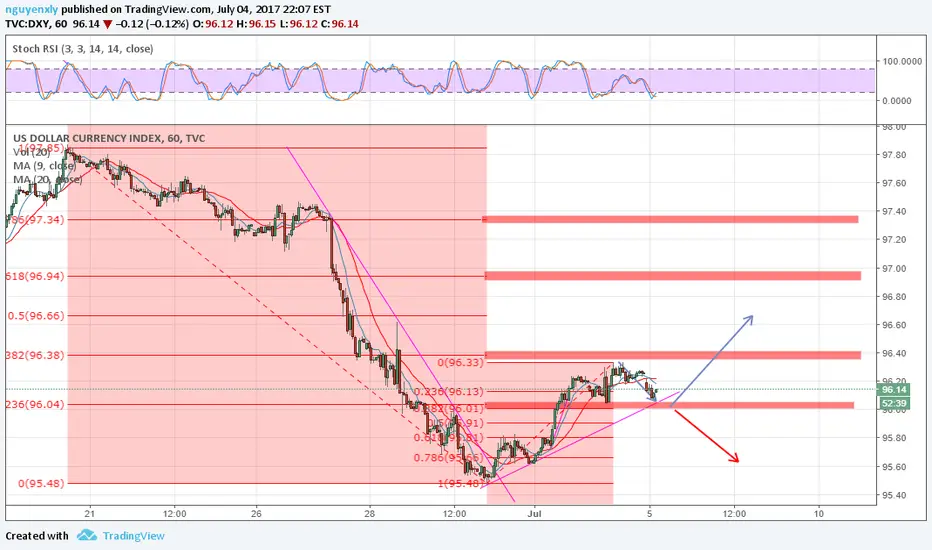Select the MA (9, close) indicator label

tap(44, 165)
